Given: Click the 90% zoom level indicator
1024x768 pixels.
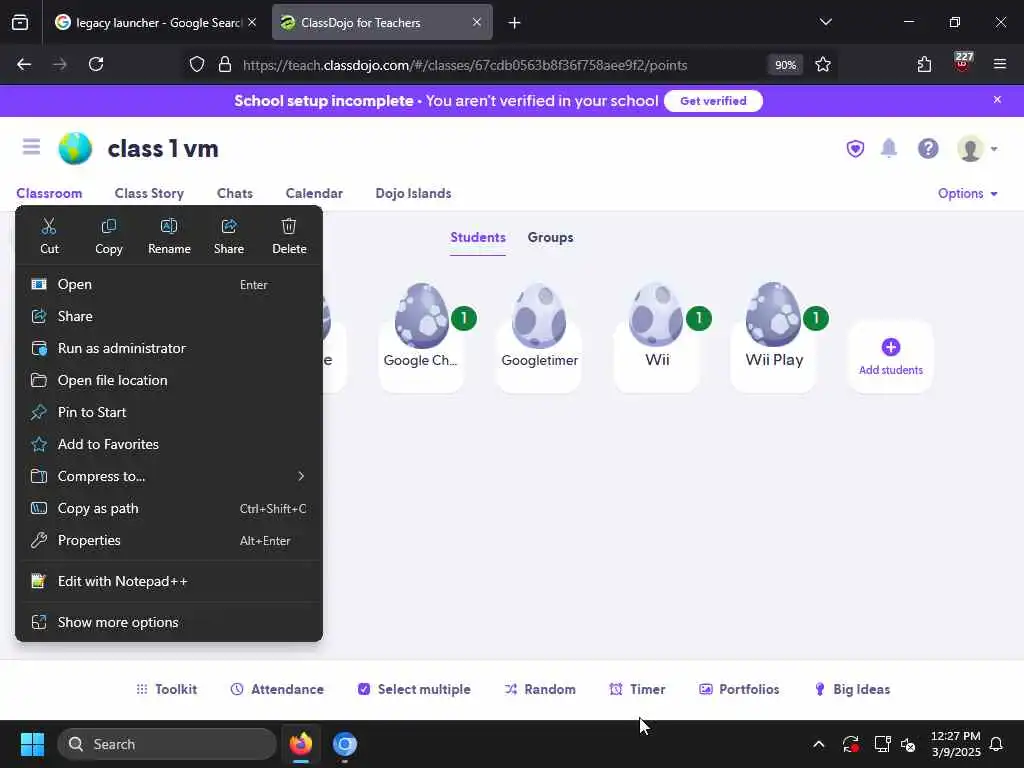Looking at the screenshot, I should 785,65.
